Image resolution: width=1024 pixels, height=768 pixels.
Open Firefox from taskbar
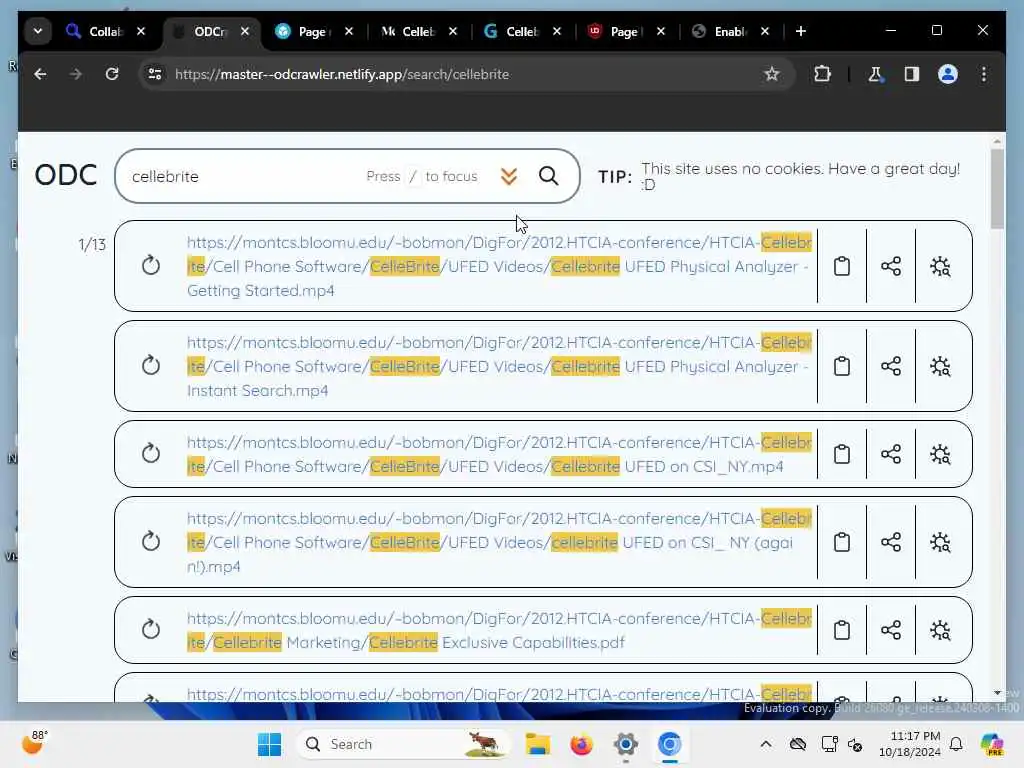click(x=581, y=744)
